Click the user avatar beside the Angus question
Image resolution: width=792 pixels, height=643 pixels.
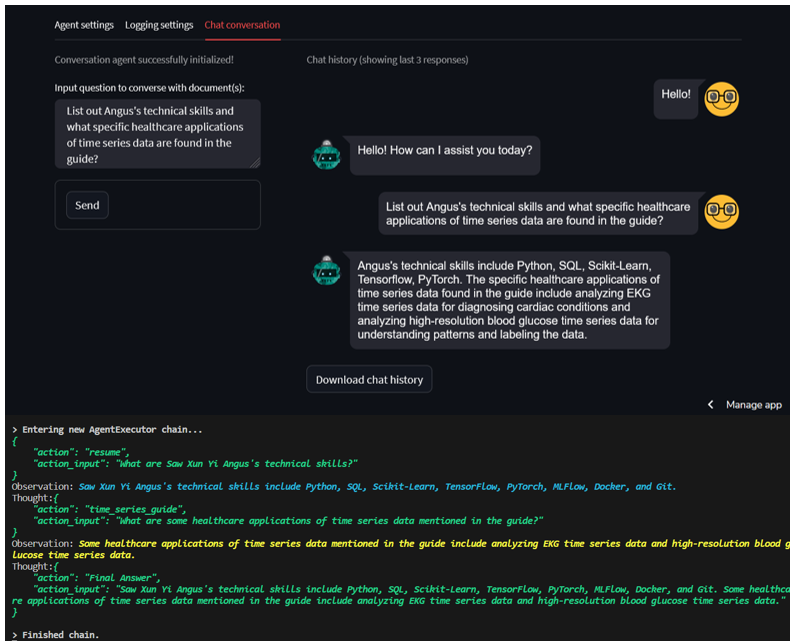click(721, 212)
